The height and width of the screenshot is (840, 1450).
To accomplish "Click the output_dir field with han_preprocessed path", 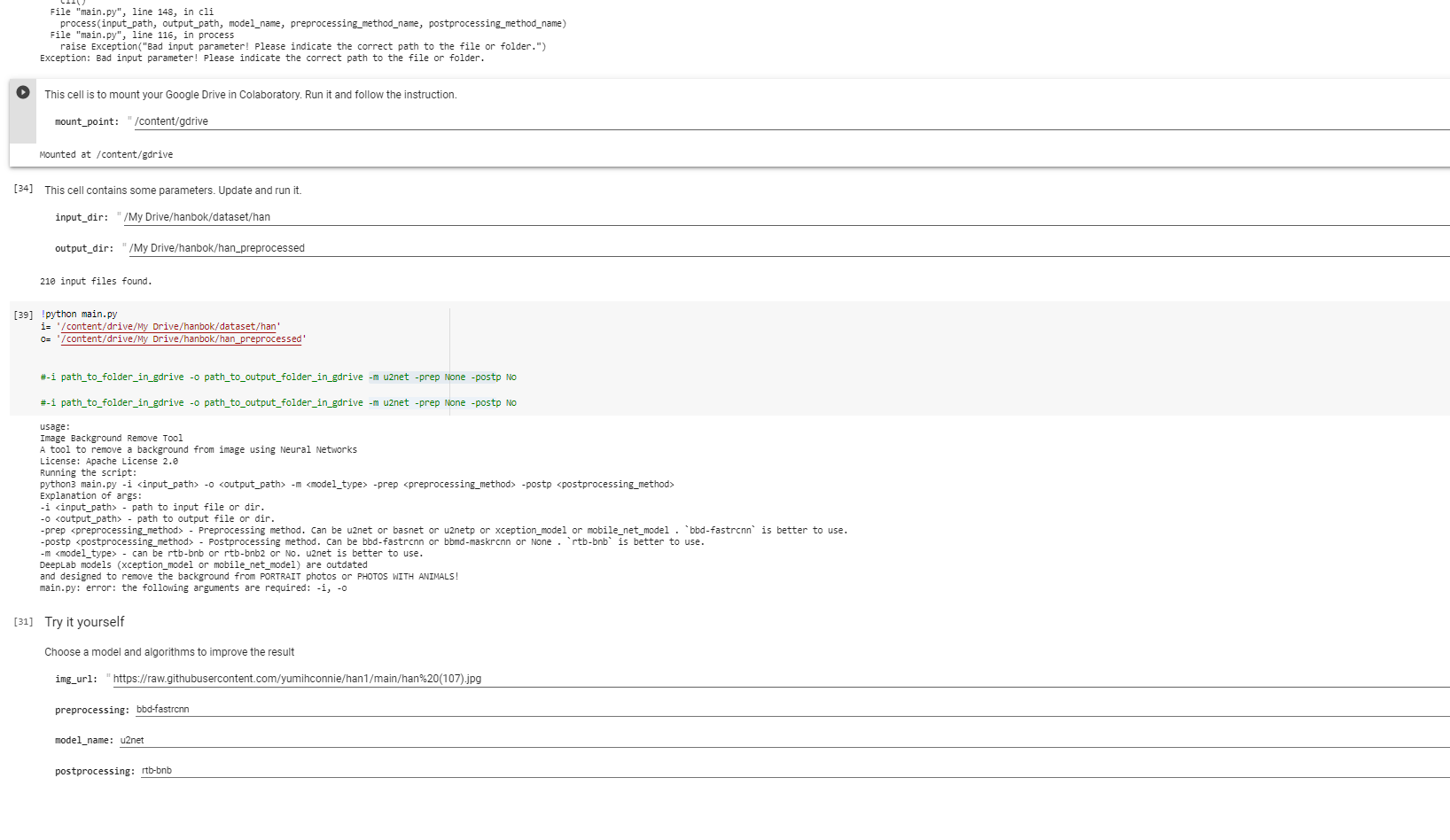I will click(216, 248).
